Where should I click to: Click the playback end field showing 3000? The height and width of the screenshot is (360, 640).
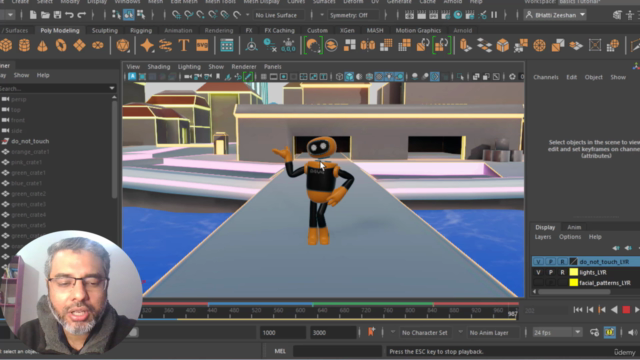333,333
